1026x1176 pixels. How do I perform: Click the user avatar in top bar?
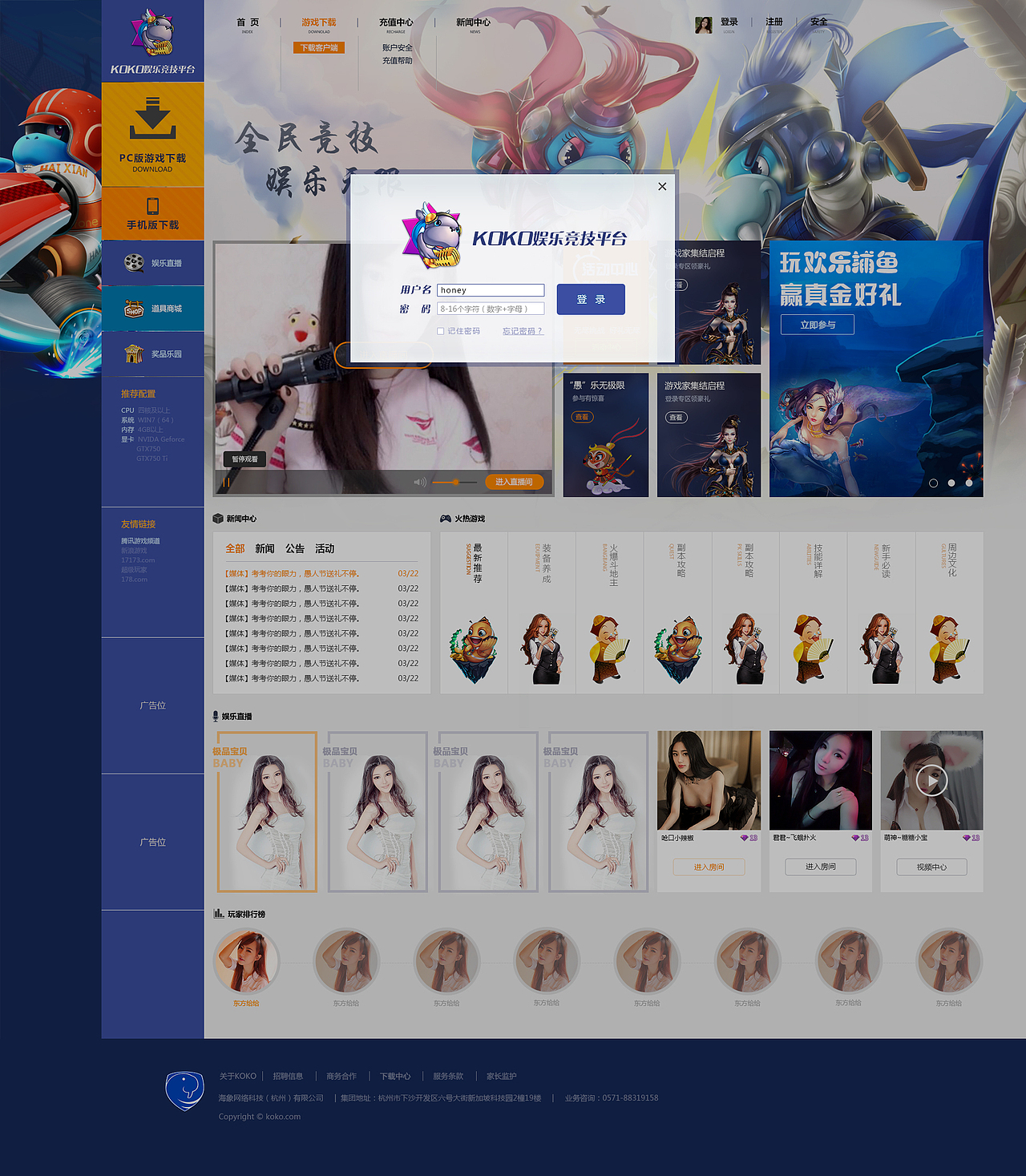point(704,25)
